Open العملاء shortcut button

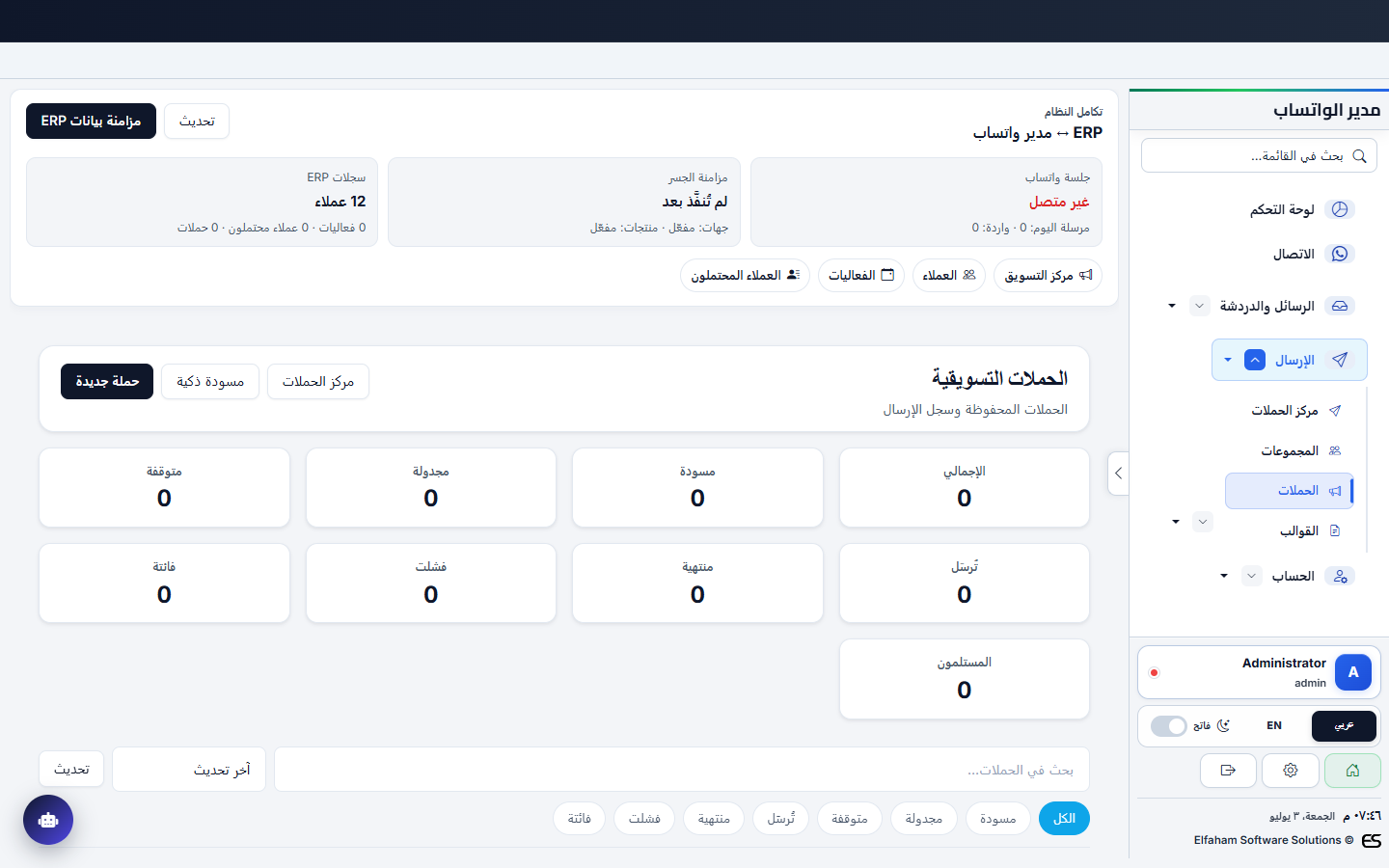pos(949,276)
